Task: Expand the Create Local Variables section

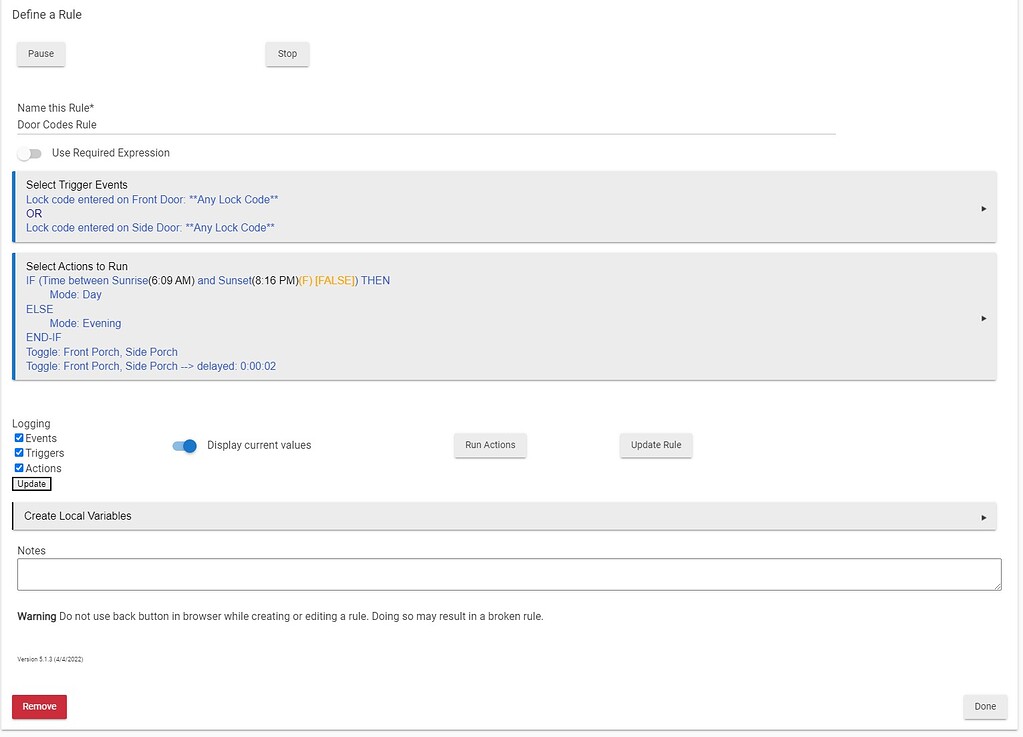Action: point(983,517)
